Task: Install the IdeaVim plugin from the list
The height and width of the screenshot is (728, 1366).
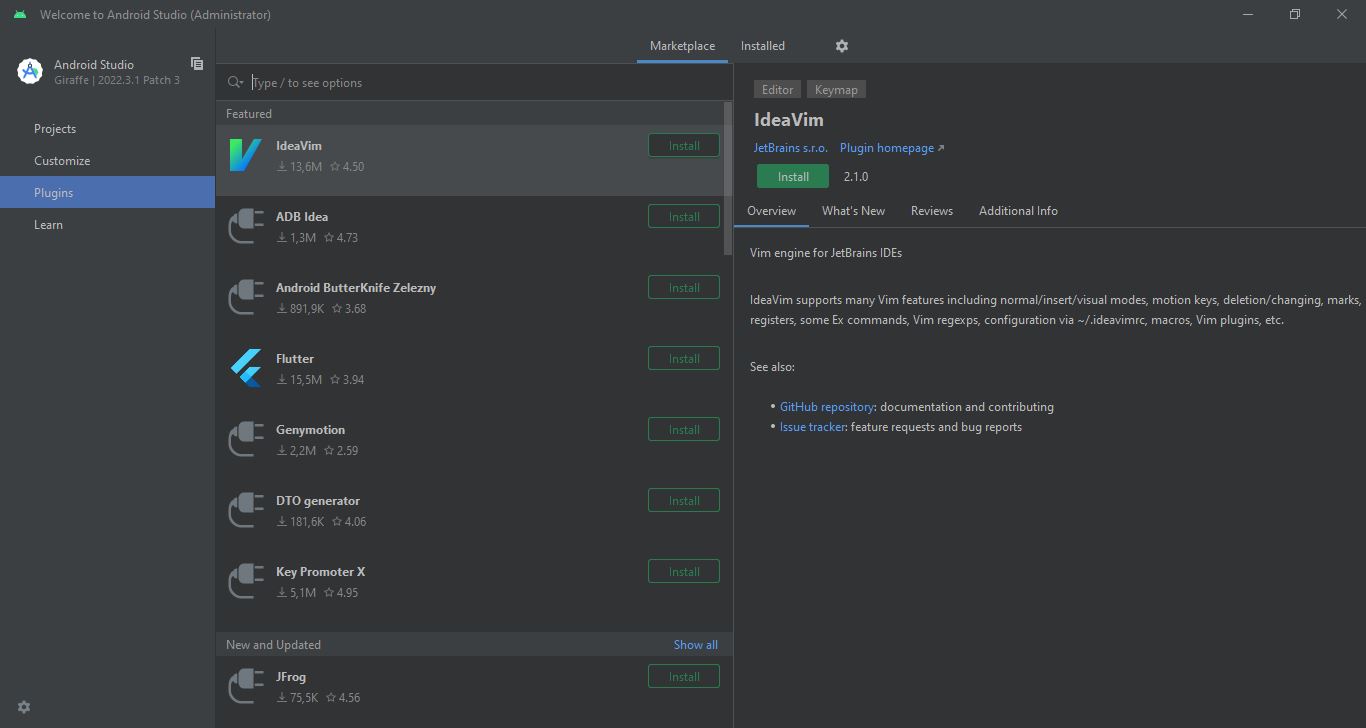Action: 684,146
